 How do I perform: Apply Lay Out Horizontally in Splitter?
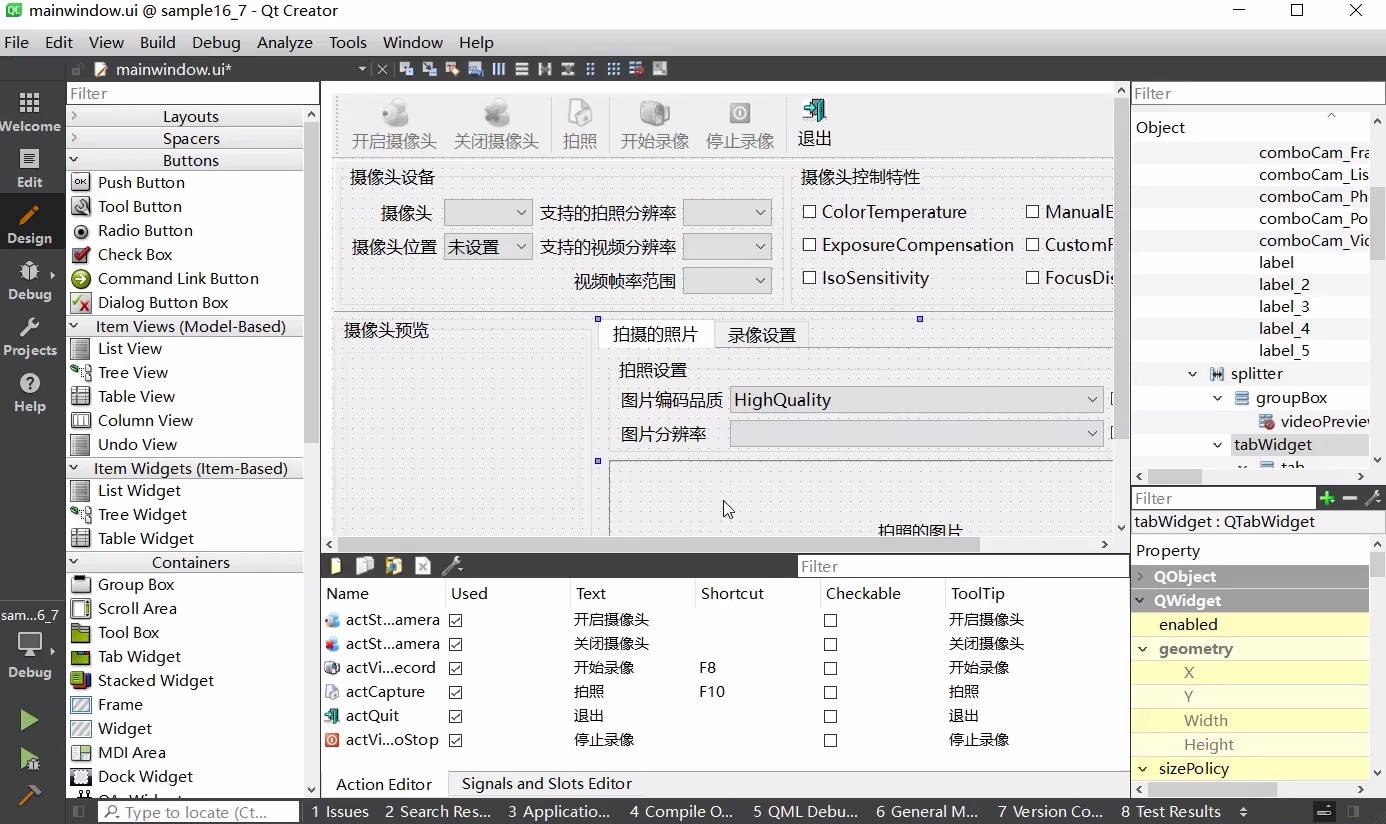pyautogui.click(x=544, y=69)
